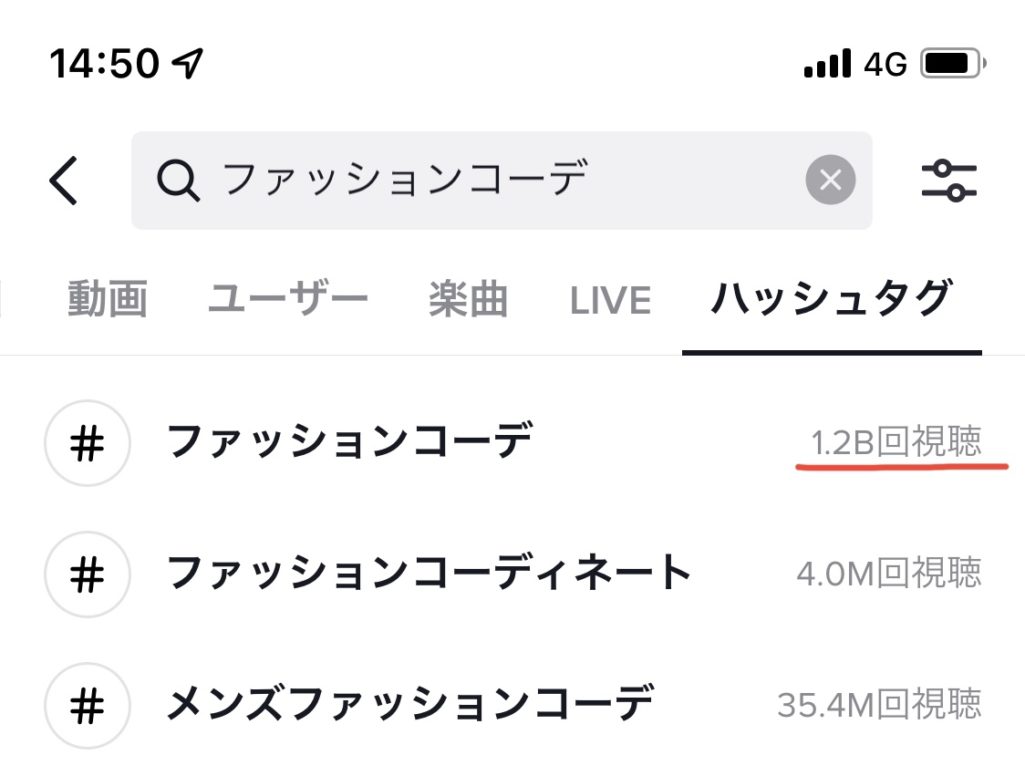1025x776 pixels.
Task: Tap hash icon beside ファッションコーディネート
Action: (87, 574)
